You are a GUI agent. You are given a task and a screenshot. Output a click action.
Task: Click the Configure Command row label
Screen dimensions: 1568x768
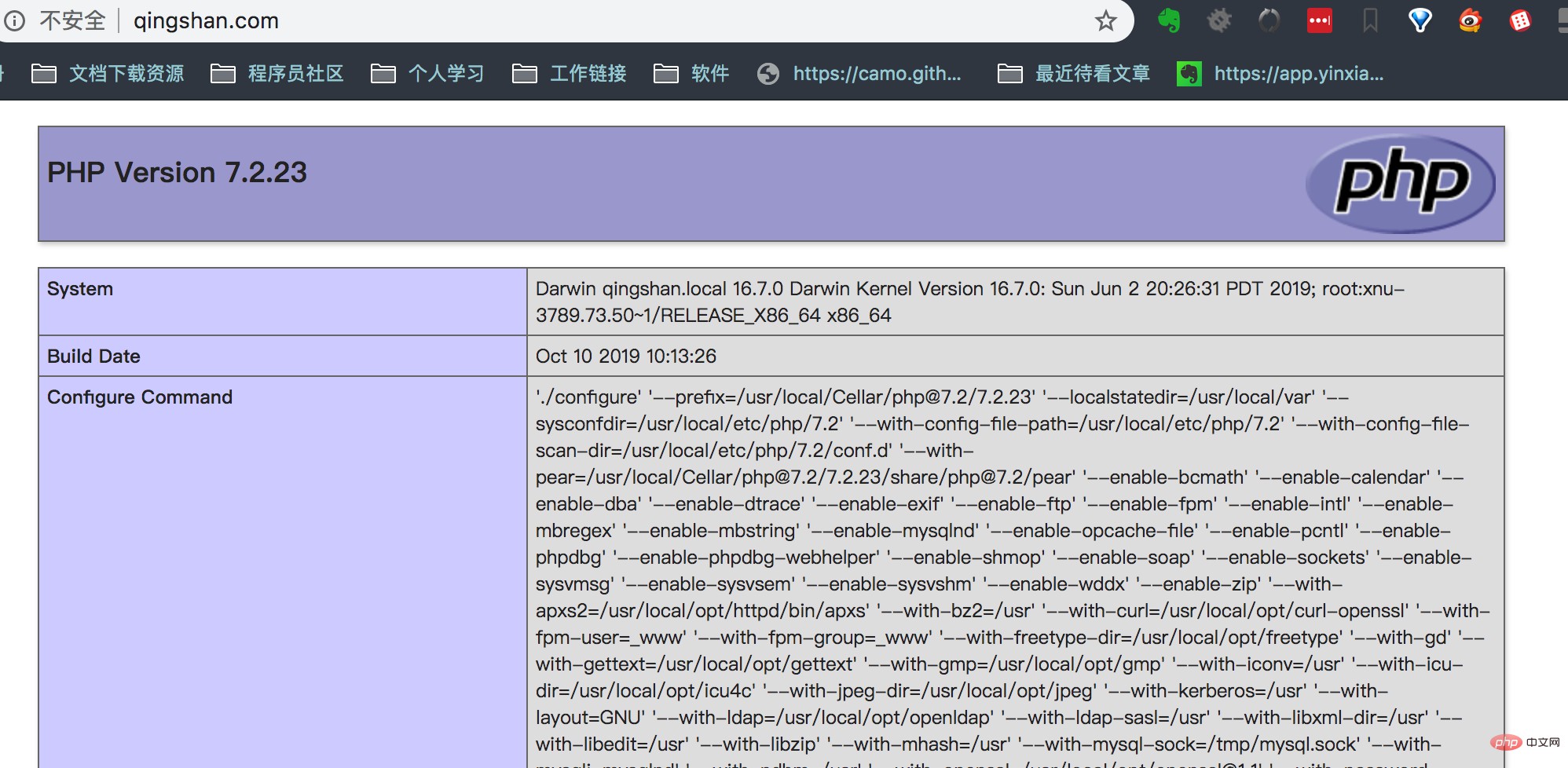click(x=140, y=397)
